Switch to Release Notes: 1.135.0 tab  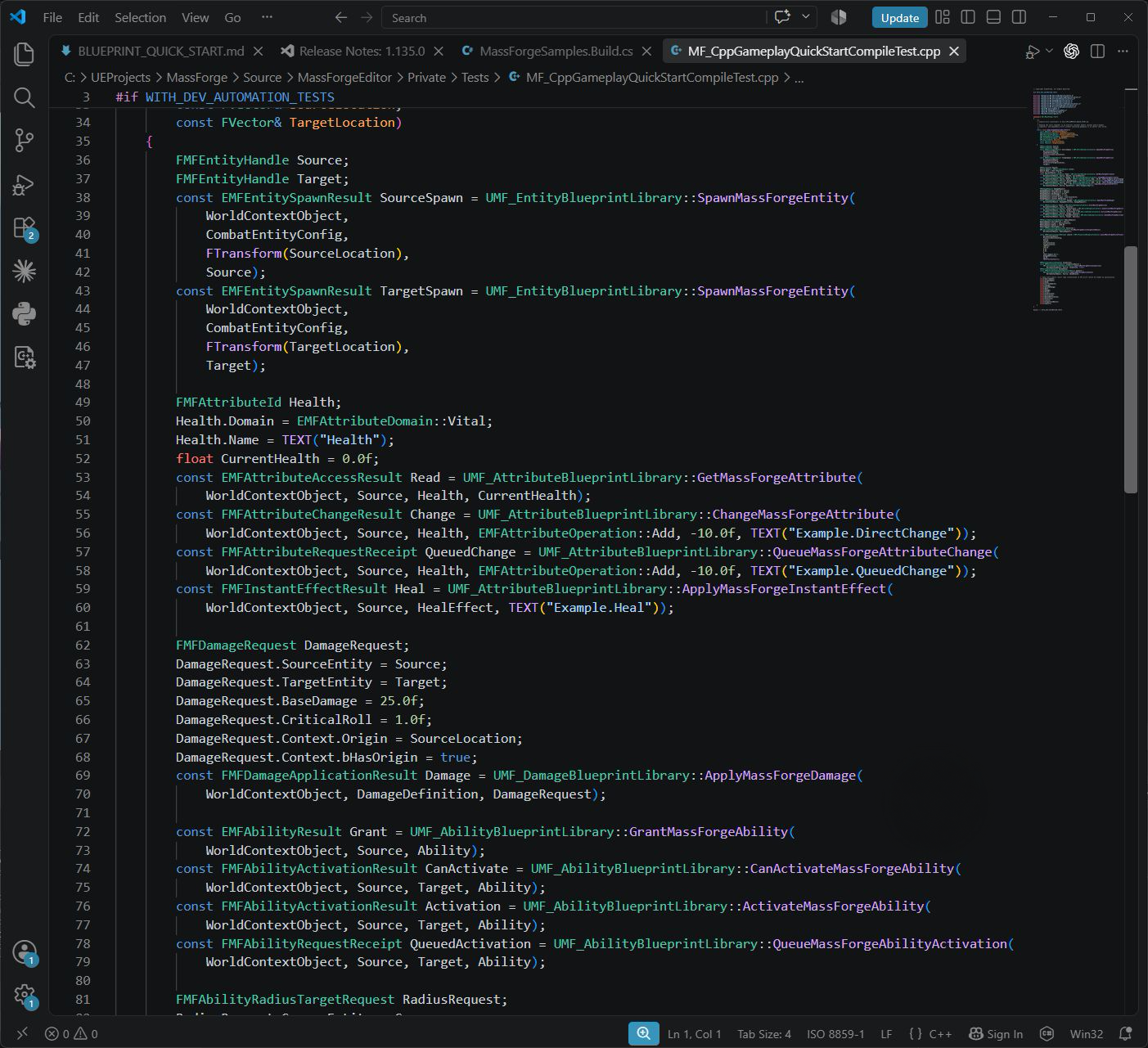(x=362, y=51)
